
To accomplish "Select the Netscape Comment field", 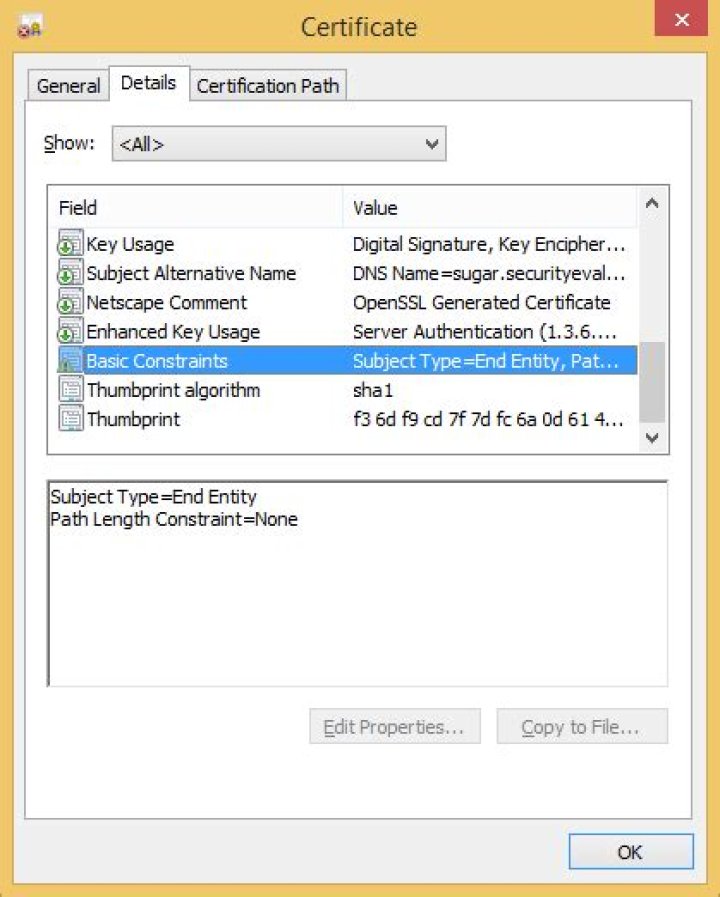I will pyautogui.click(x=347, y=302).
